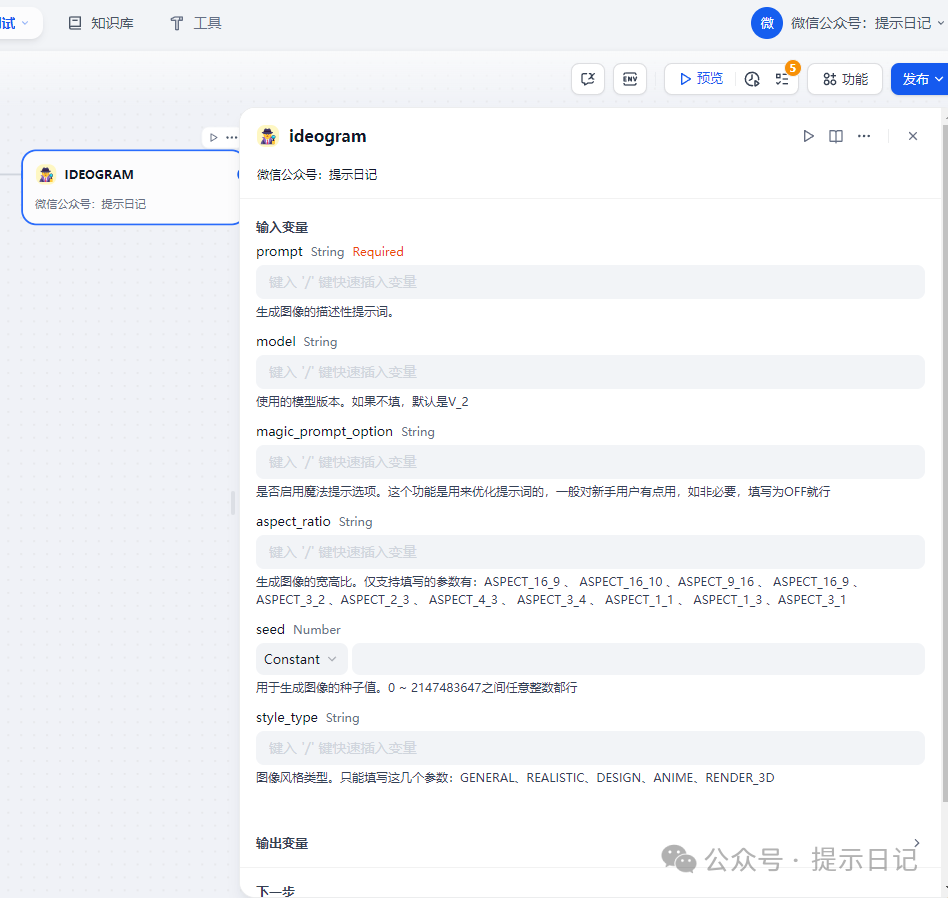Focus the prompt input field
Viewport: 948px width, 898px height.
590,282
